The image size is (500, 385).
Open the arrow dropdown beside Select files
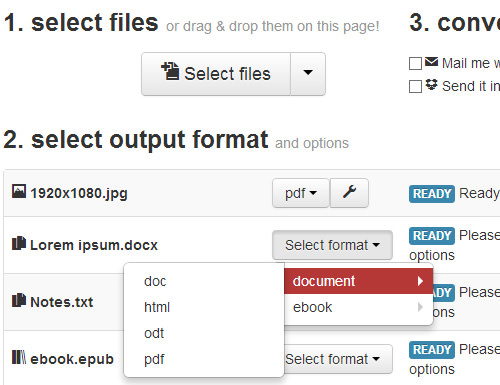pos(308,74)
